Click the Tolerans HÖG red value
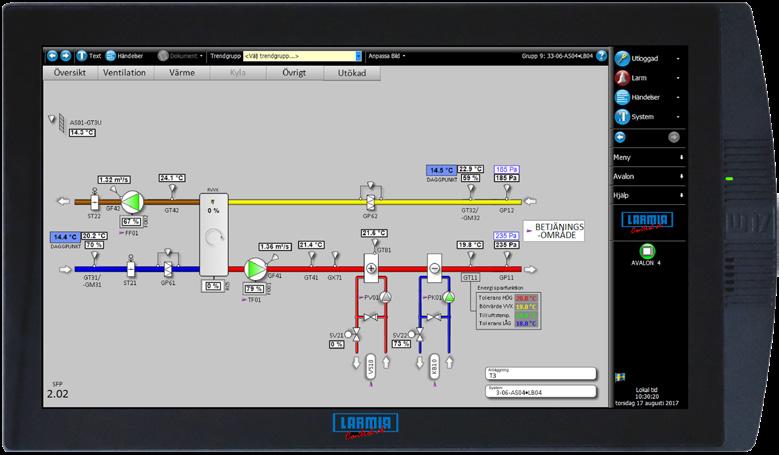 (x=526, y=298)
